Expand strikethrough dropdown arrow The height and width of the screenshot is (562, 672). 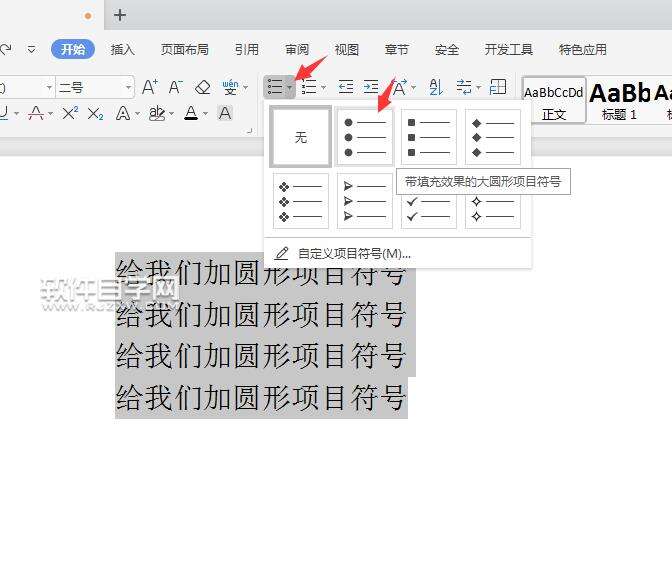[x=51, y=114]
